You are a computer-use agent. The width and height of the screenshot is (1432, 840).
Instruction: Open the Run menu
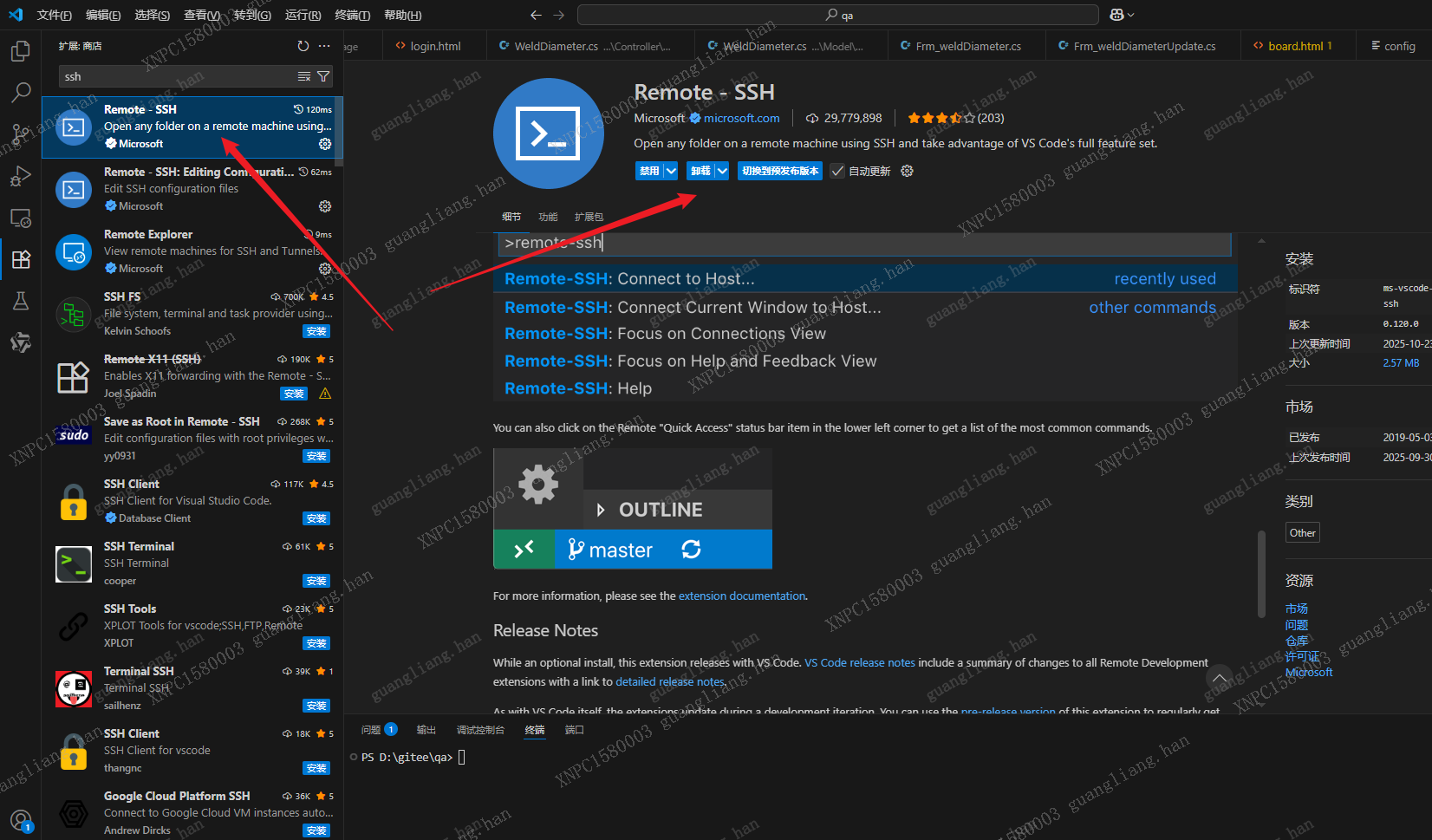point(303,15)
